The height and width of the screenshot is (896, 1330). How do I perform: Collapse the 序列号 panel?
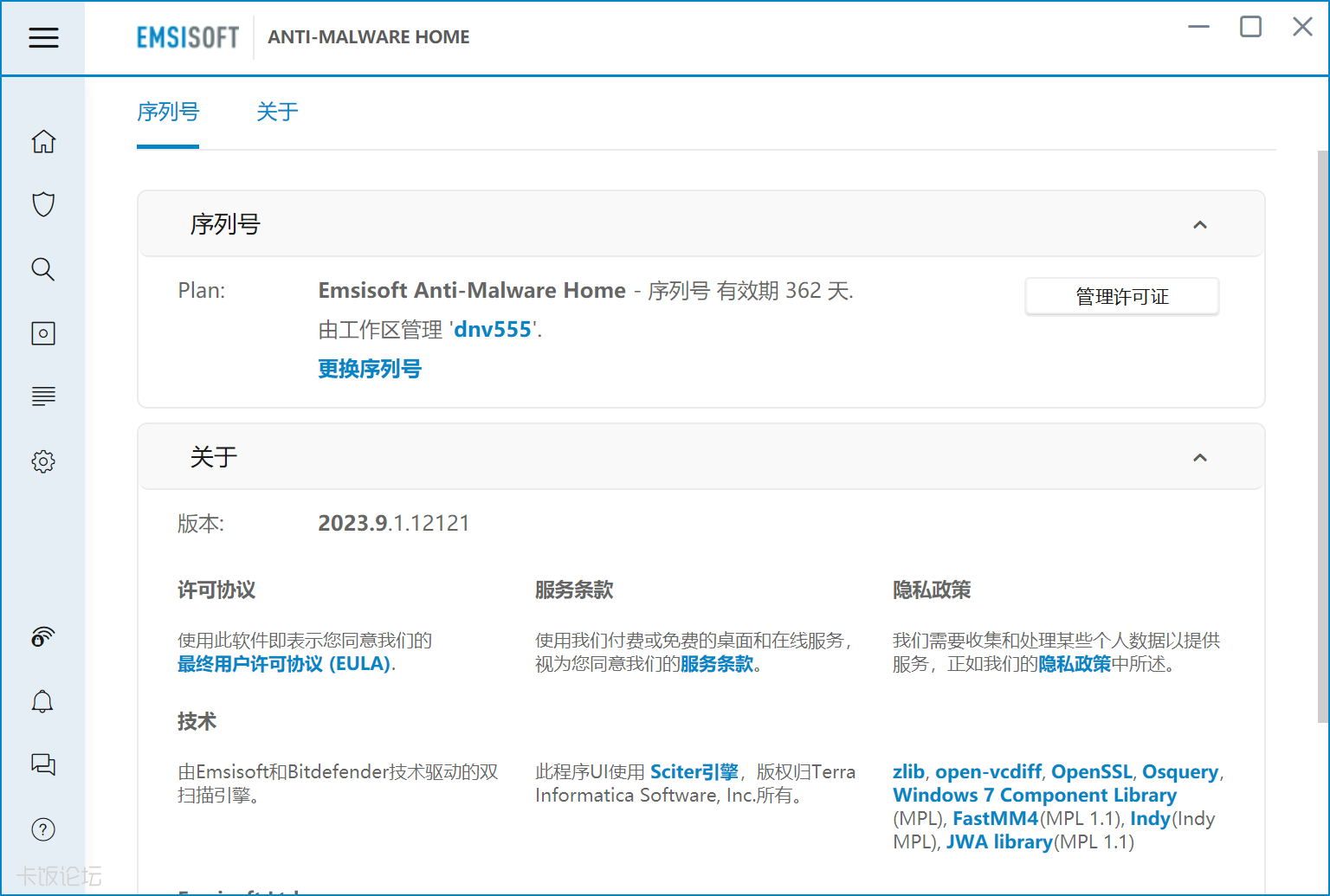click(x=1199, y=225)
